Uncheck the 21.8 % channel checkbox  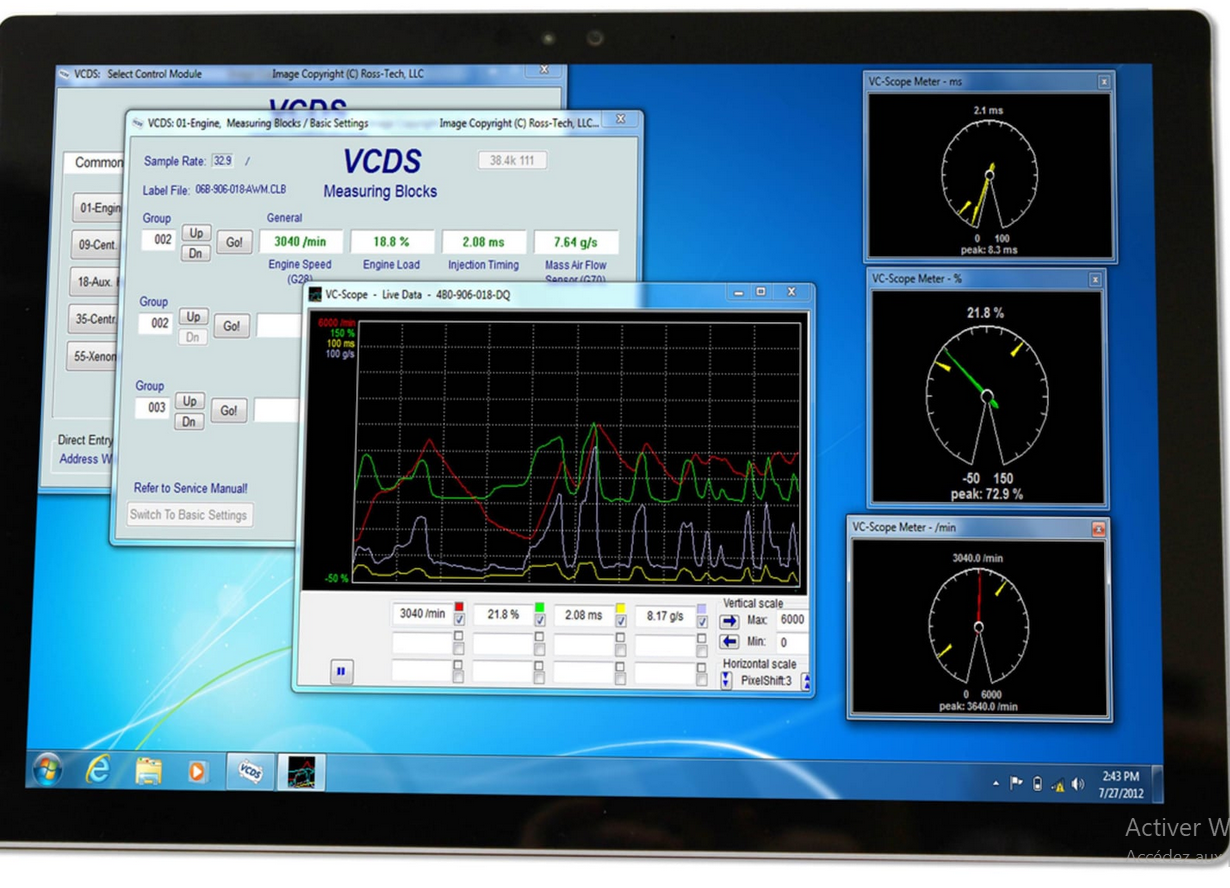540,622
